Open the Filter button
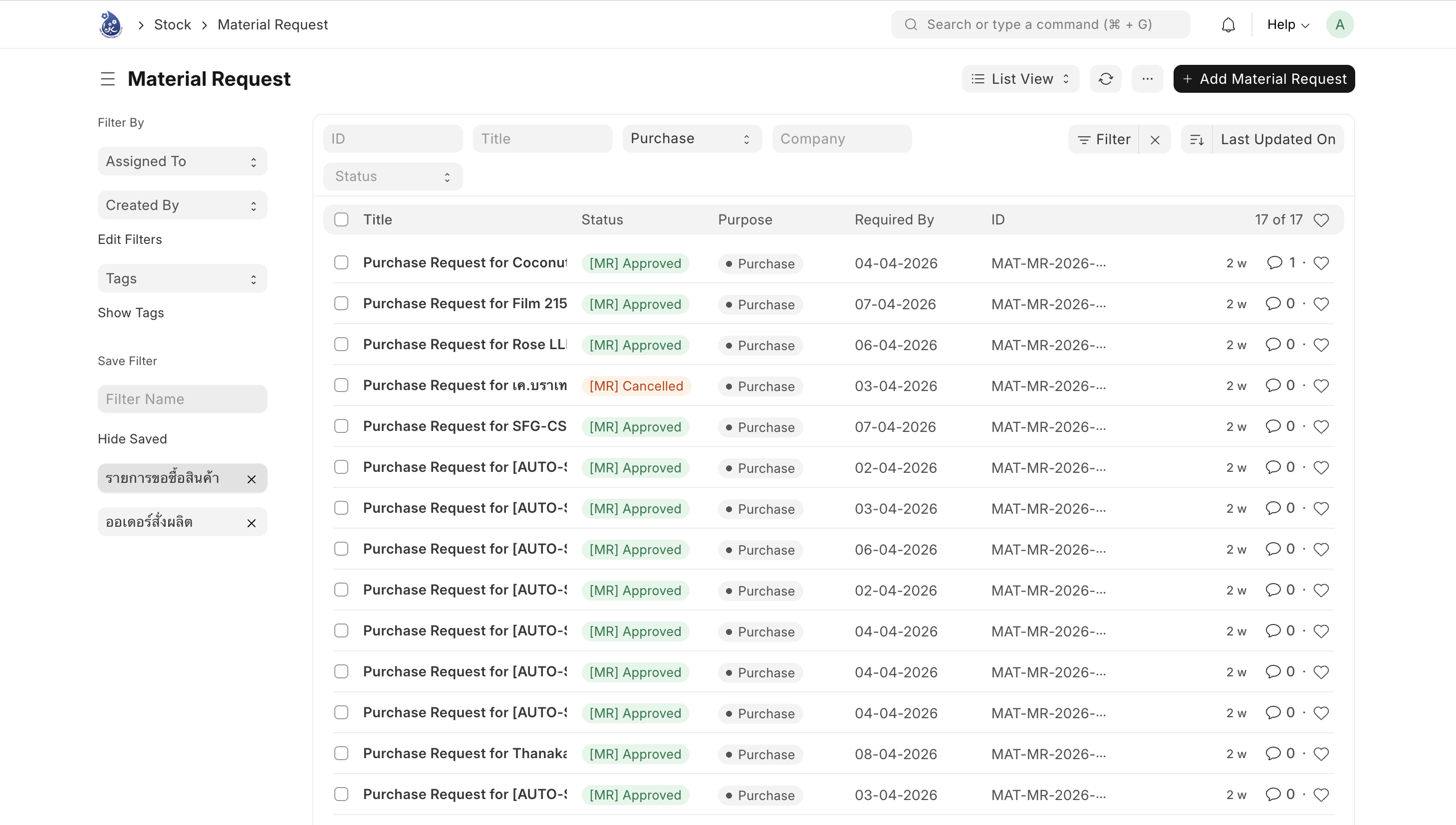The height and width of the screenshot is (825, 1456). 1104,139
